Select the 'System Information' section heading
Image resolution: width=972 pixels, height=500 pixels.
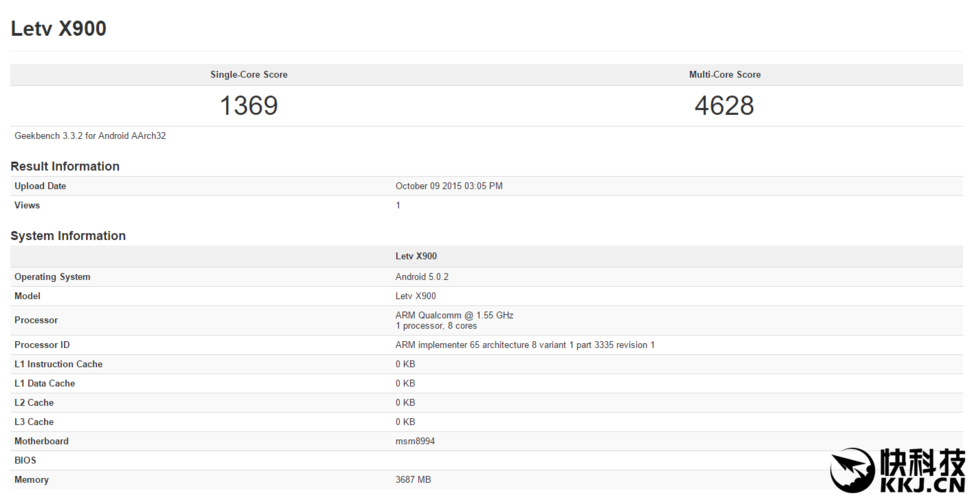[68, 235]
